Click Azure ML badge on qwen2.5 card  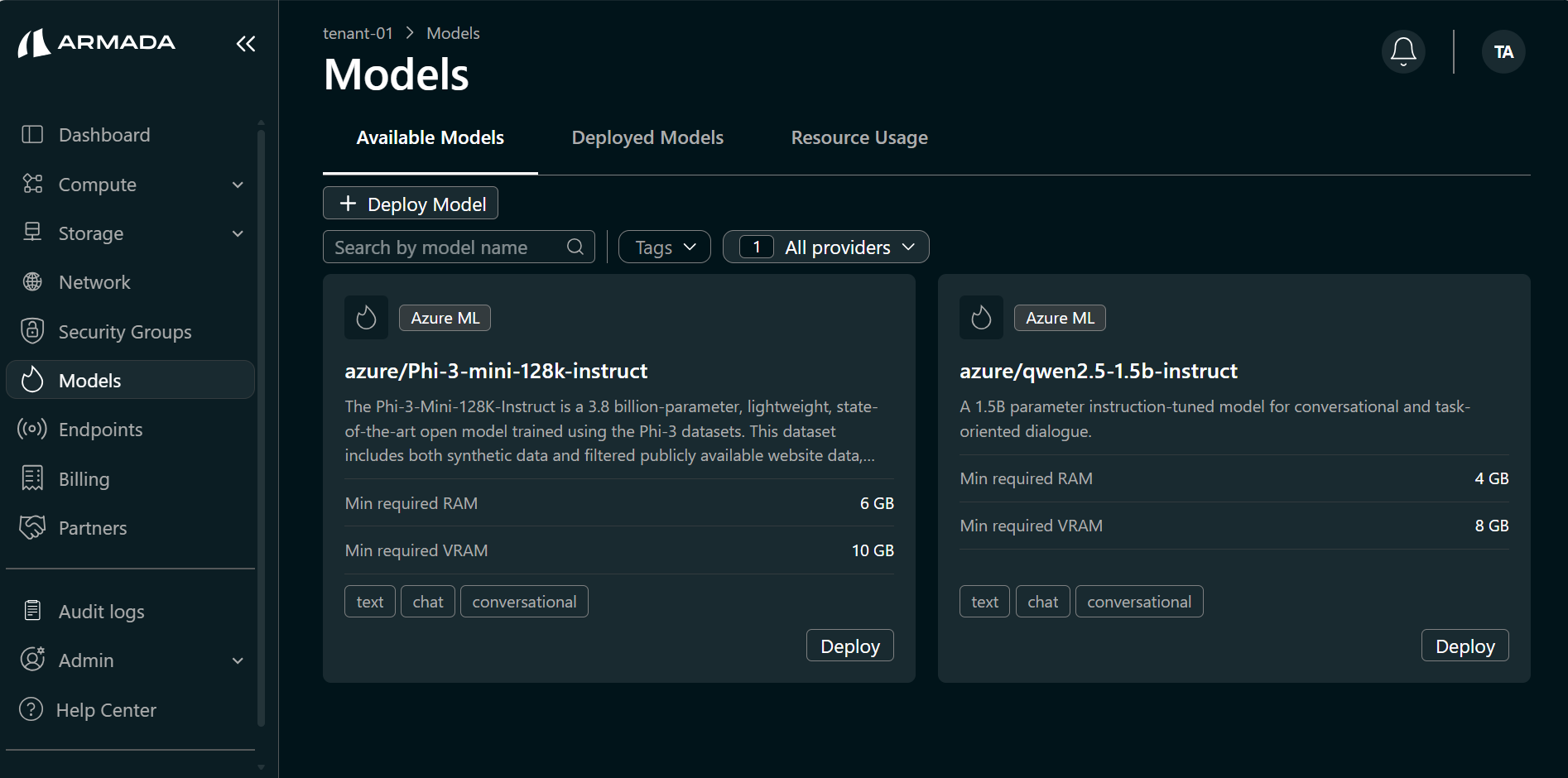(x=1061, y=318)
